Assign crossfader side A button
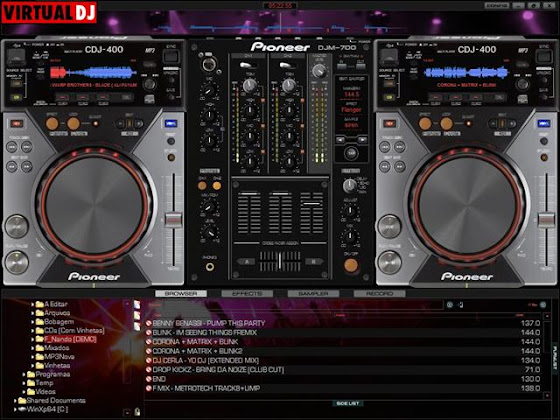Screen dimensions: 560x420 coord(246,261)
